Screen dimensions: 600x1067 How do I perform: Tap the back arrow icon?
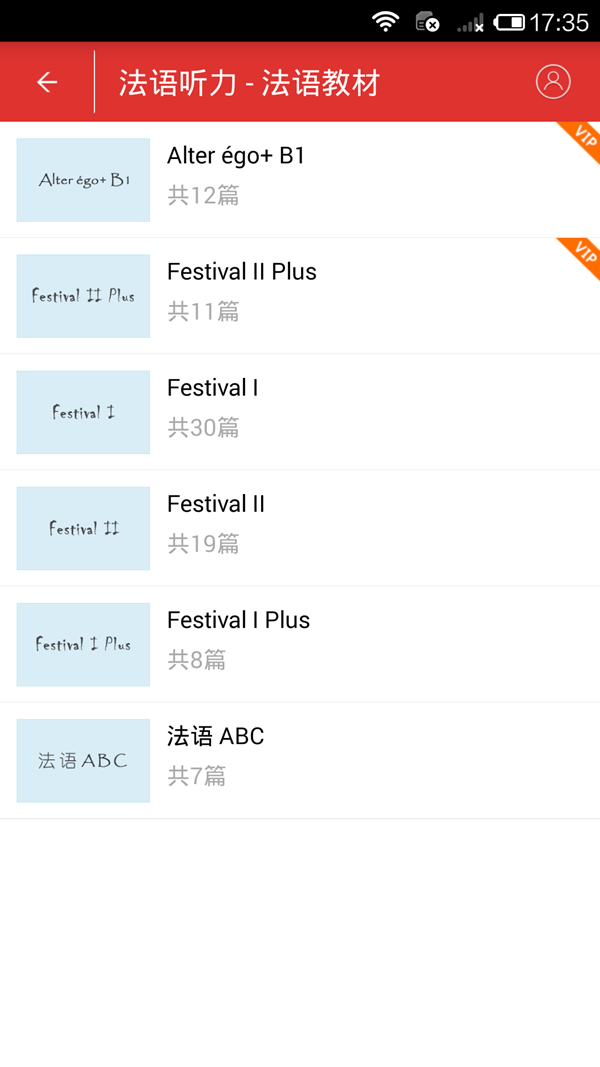tap(47, 82)
